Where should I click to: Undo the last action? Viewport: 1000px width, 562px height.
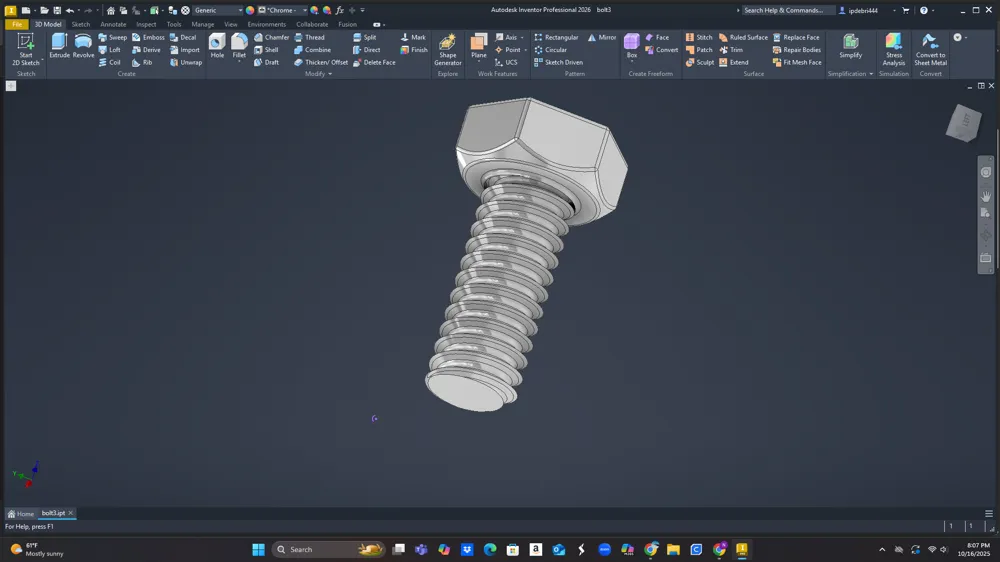pos(70,10)
